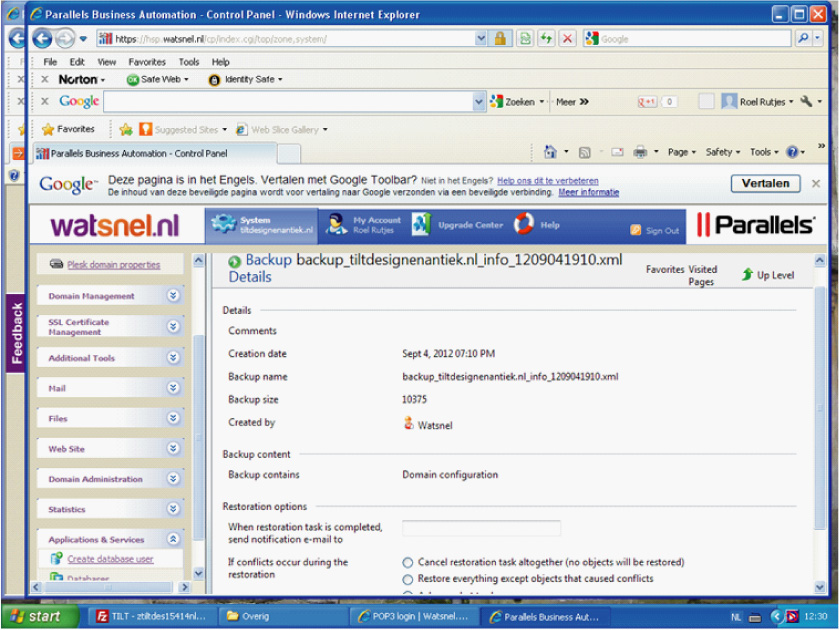Click the green Up Level arrow icon
Viewport: 839px width, 630px height.
click(747, 275)
